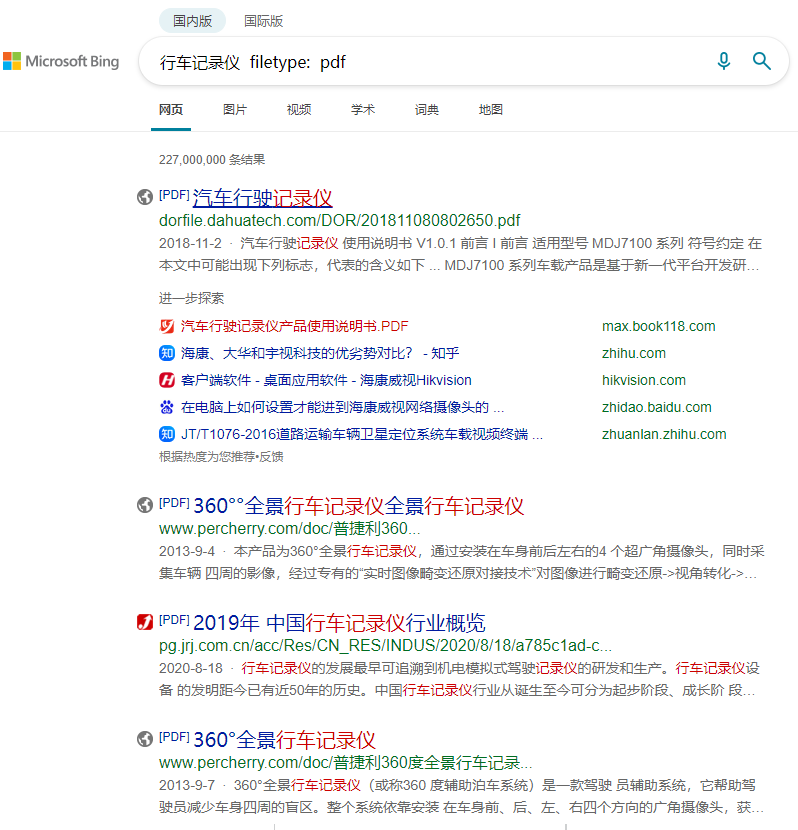Open 海康、大华和宇视科技的优劣势对比 link

tap(320, 353)
